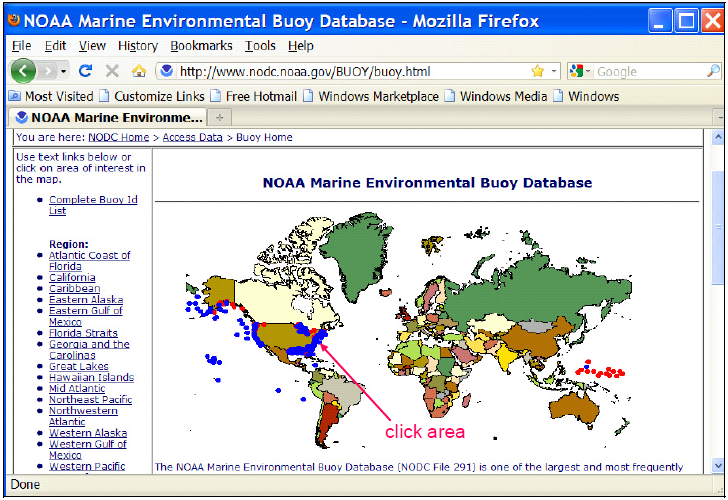Image resolution: width=728 pixels, height=500 pixels.
Task: Open the Florida Straits region link
Action: click(x=83, y=333)
